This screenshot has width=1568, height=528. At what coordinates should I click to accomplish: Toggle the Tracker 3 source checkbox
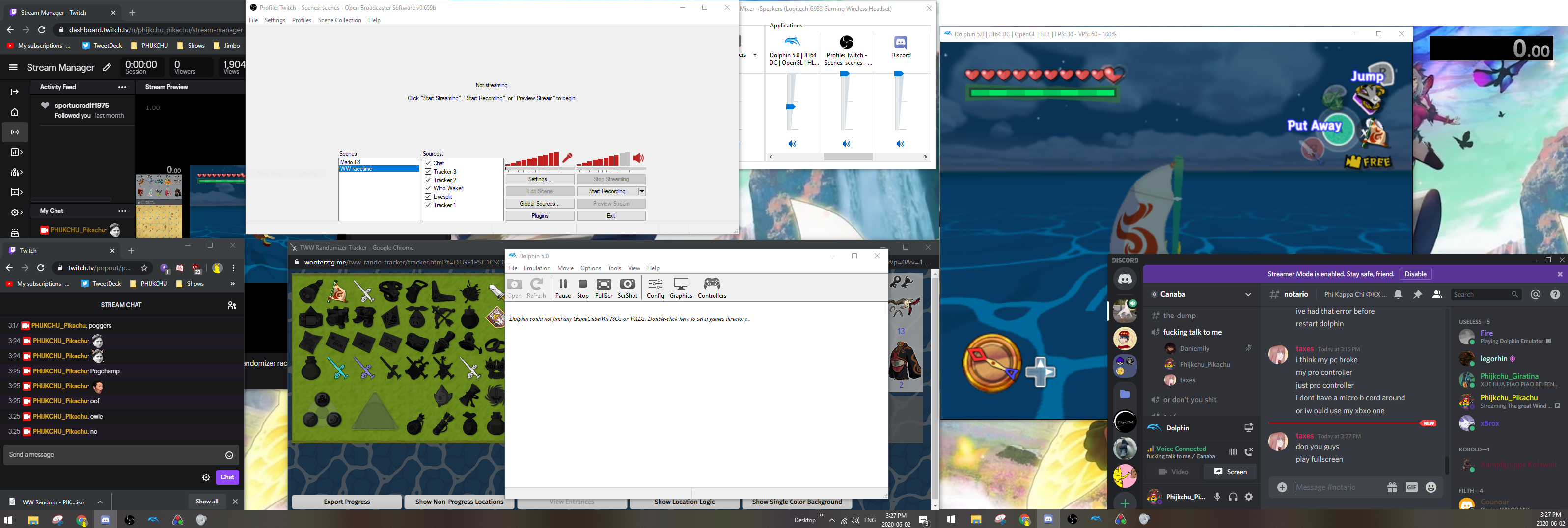point(428,172)
